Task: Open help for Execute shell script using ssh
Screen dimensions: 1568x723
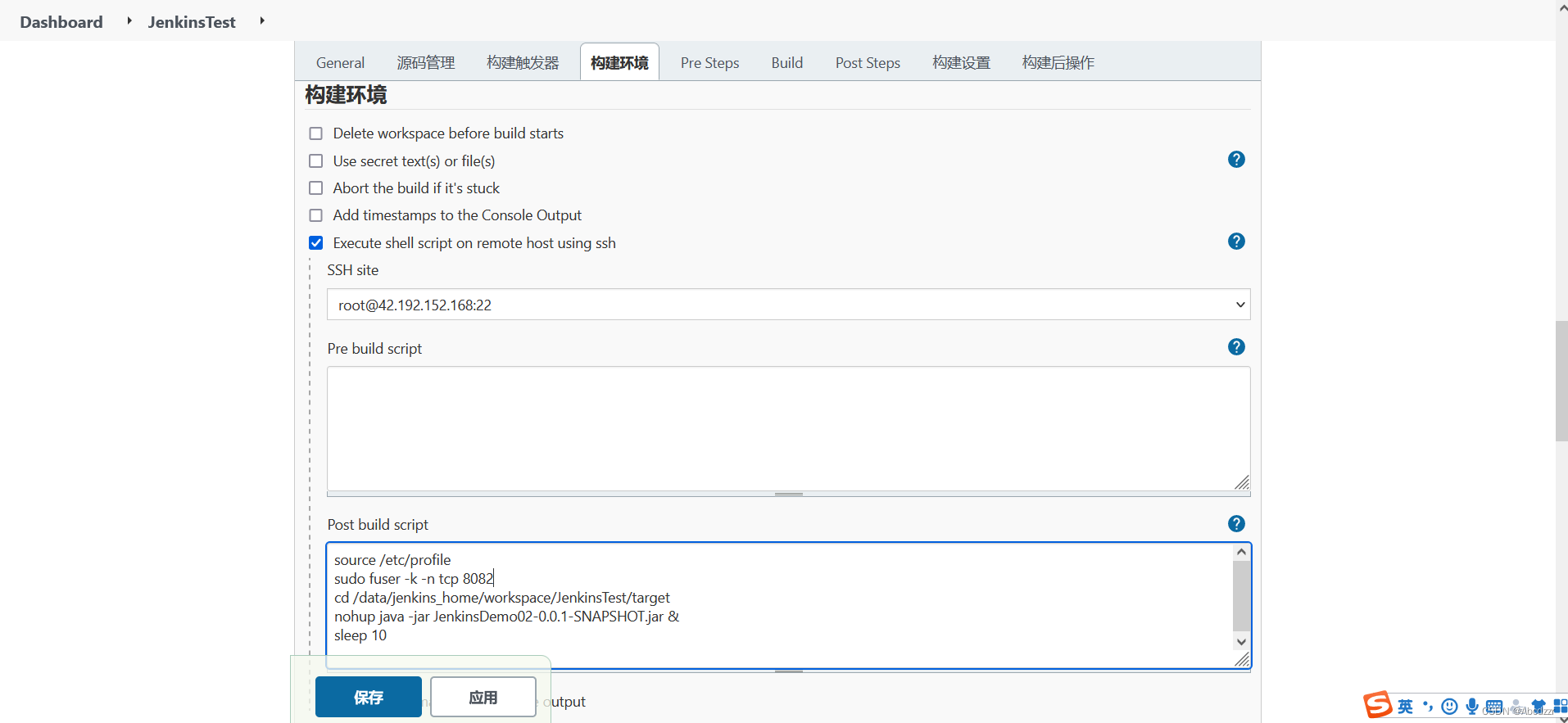Action: [x=1236, y=242]
